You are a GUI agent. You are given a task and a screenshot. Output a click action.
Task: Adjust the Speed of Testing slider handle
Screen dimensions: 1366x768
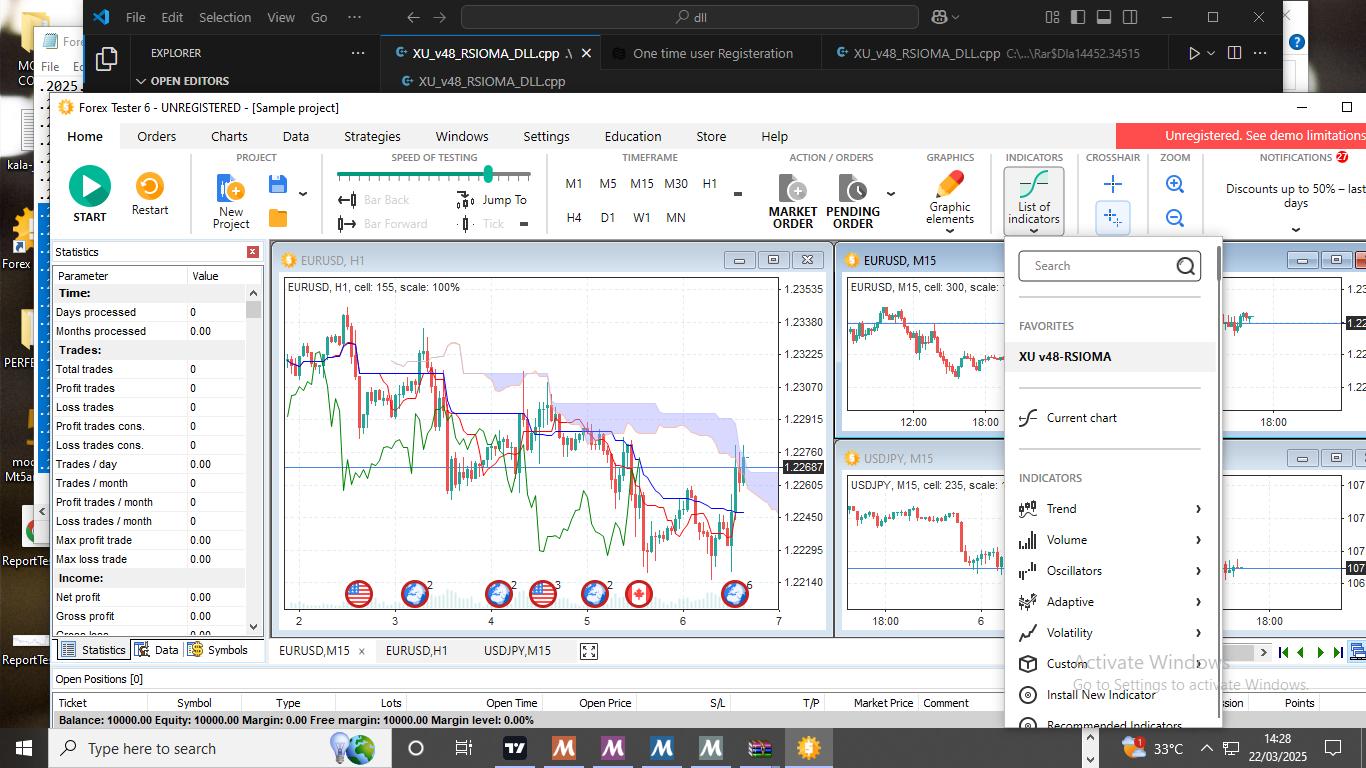click(488, 174)
